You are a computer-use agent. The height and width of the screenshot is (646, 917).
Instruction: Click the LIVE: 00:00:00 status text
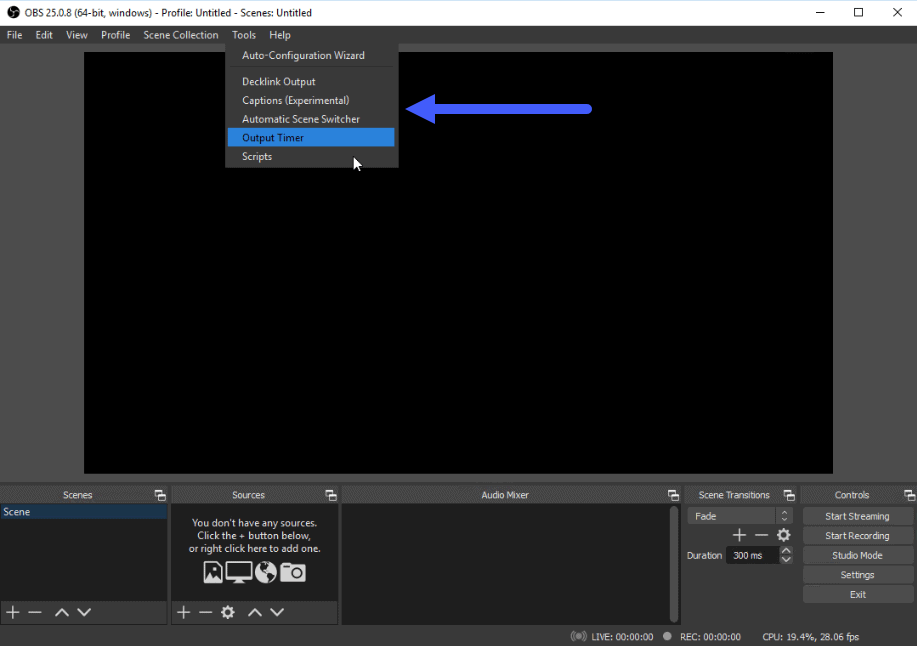pos(622,637)
